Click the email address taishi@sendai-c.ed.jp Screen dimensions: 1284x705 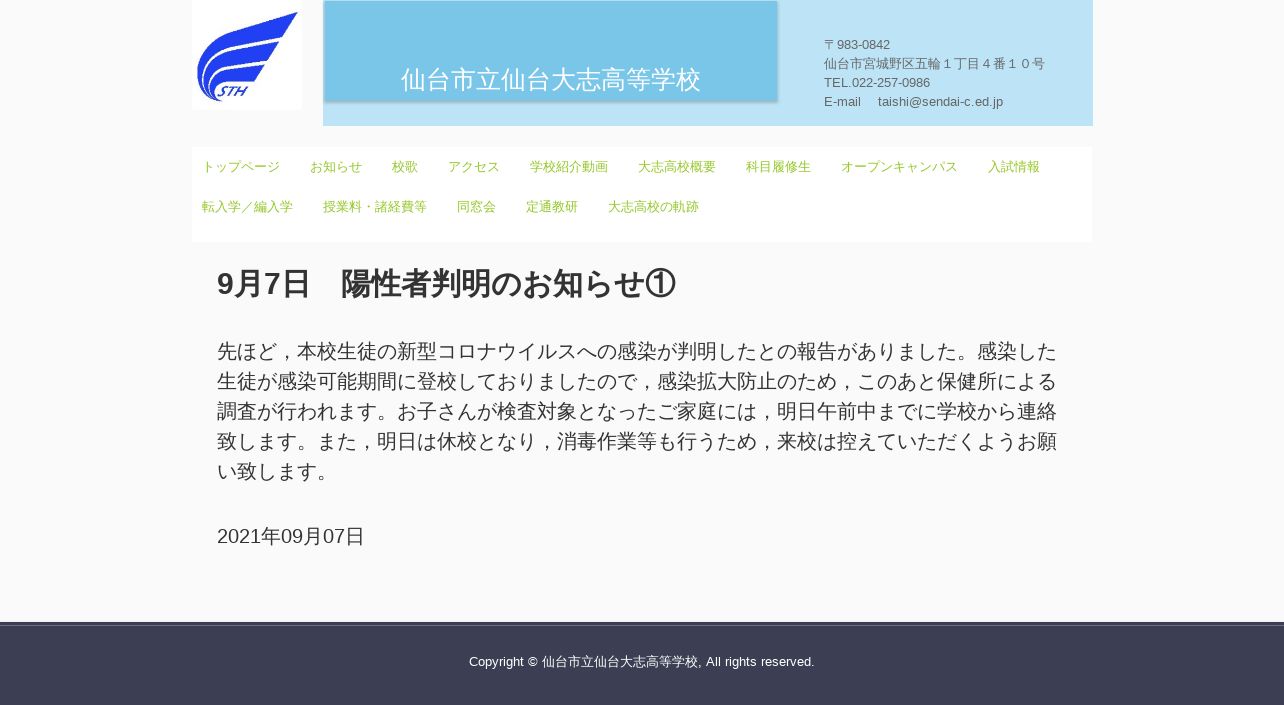[x=940, y=102]
